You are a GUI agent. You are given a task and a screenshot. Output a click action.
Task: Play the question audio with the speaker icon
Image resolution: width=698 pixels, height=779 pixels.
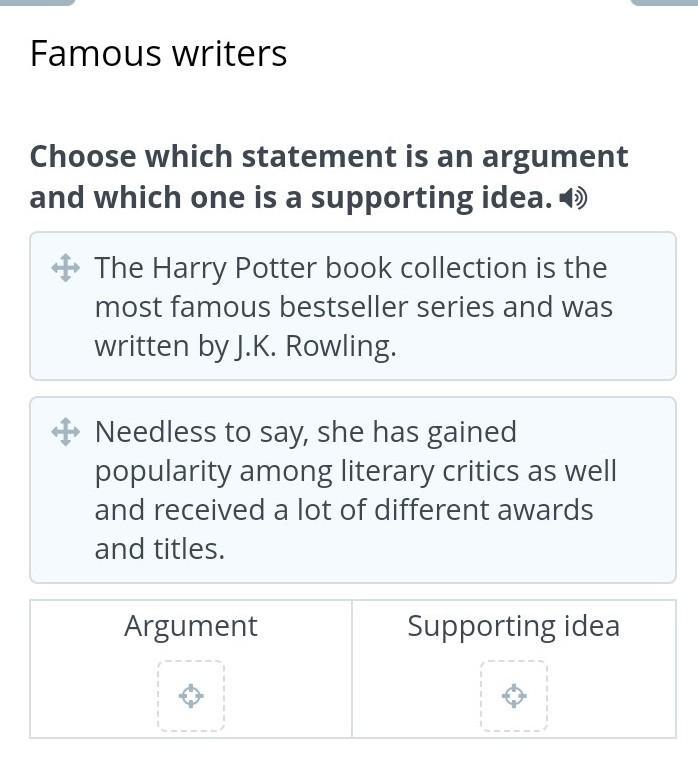(573, 199)
